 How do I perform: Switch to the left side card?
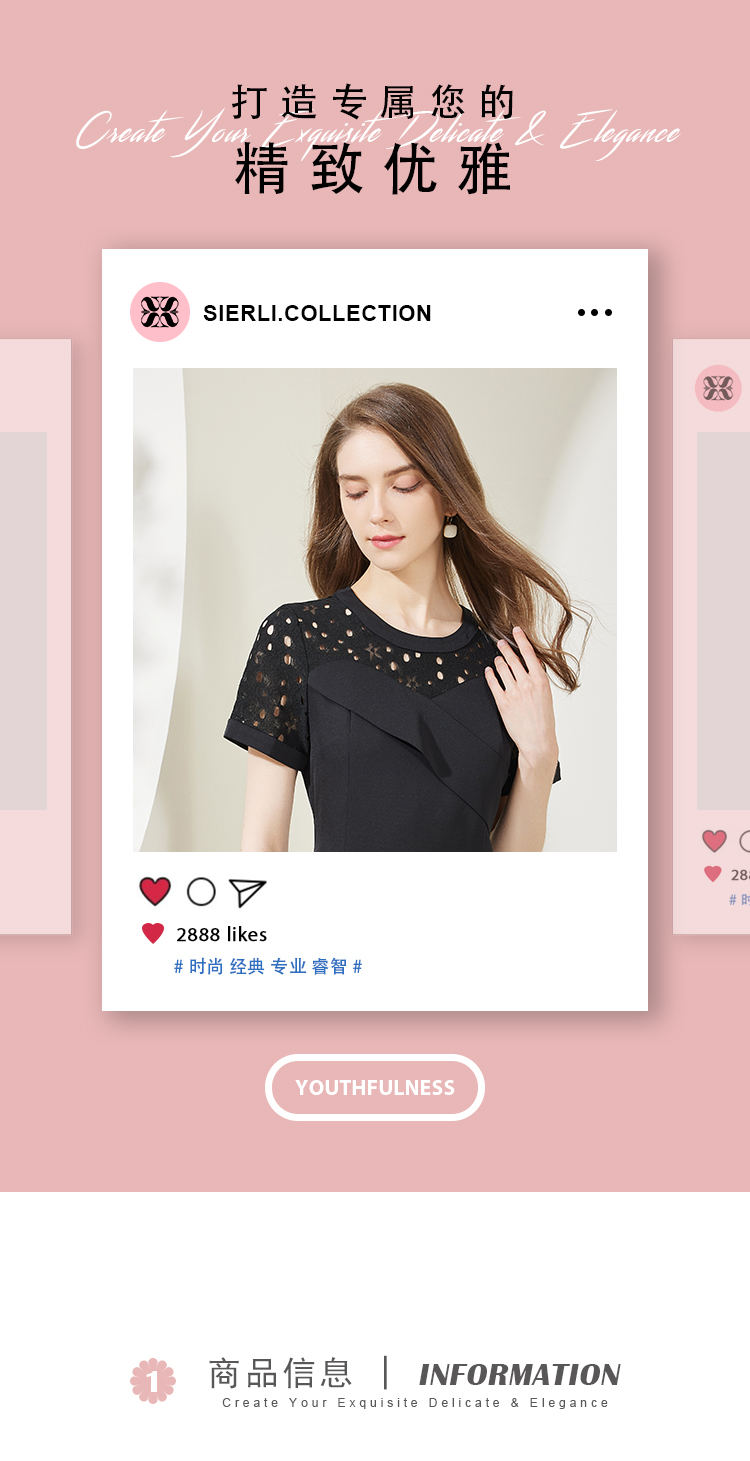point(35,637)
